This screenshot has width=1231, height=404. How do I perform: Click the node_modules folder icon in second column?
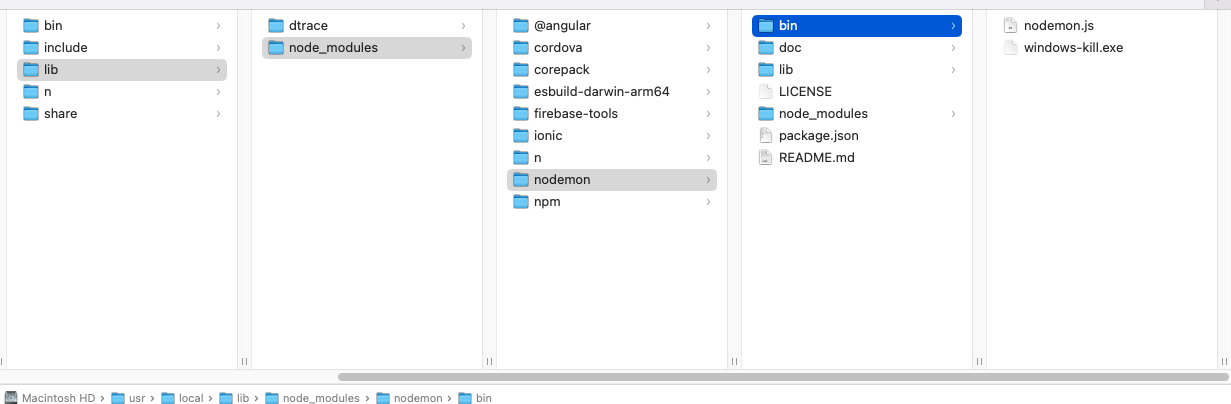pyautogui.click(x=275, y=47)
